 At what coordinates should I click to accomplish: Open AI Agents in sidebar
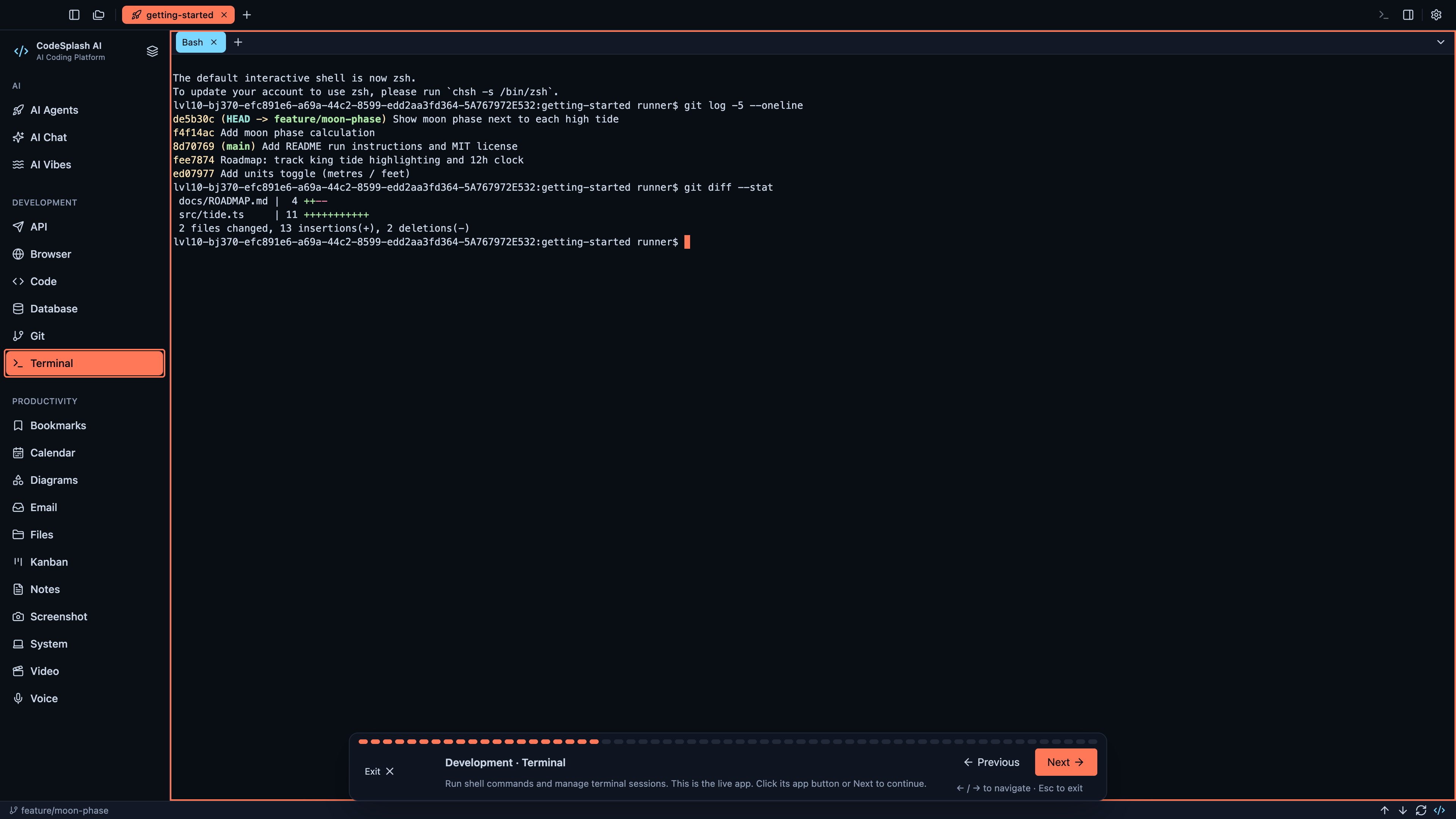click(84, 110)
